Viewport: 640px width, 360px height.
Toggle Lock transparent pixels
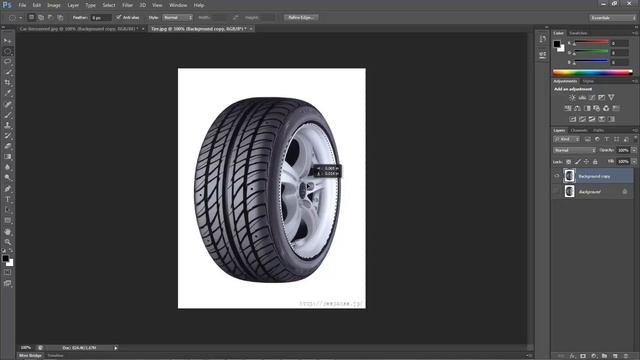point(569,162)
